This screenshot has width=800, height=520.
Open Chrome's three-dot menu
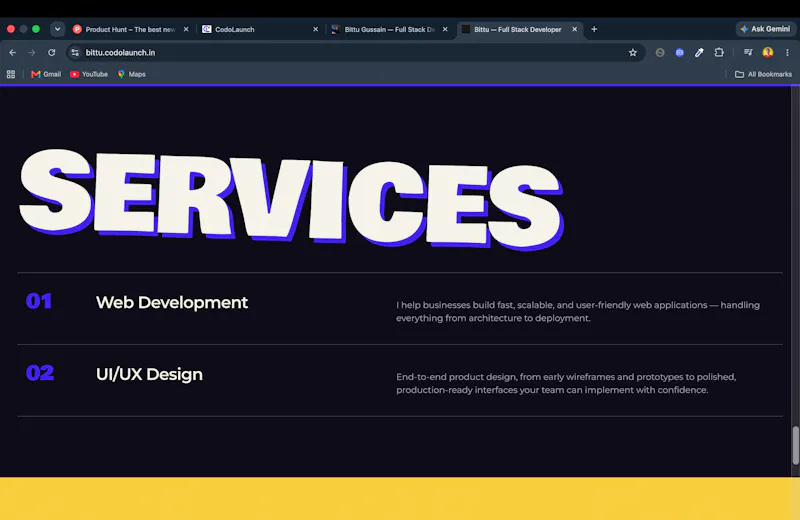[x=787, y=53]
